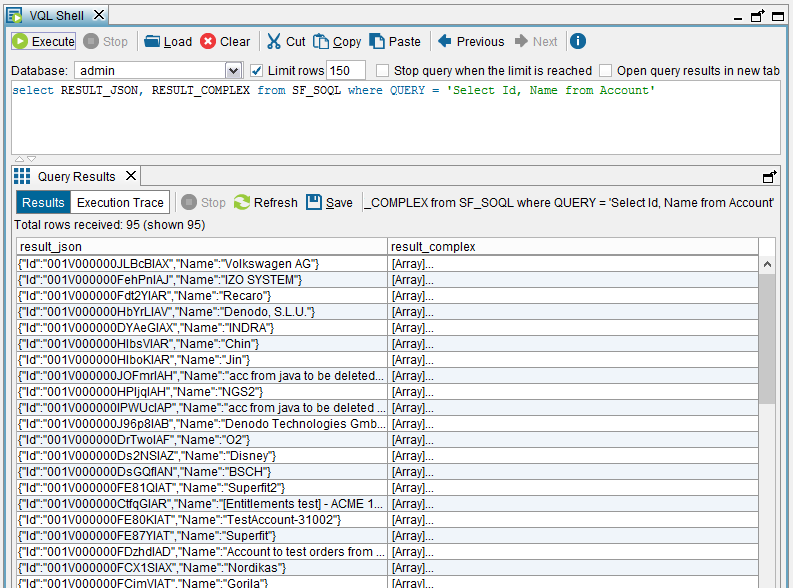Expand editor with down arrow

point(31,159)
